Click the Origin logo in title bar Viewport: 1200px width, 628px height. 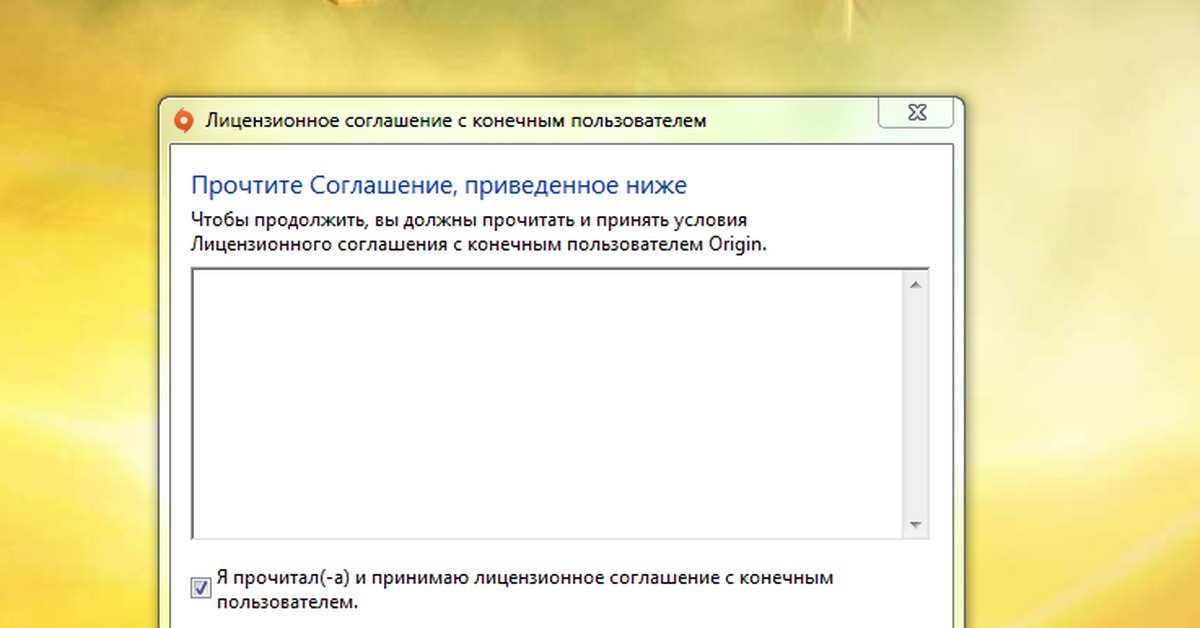click(183, 121)
